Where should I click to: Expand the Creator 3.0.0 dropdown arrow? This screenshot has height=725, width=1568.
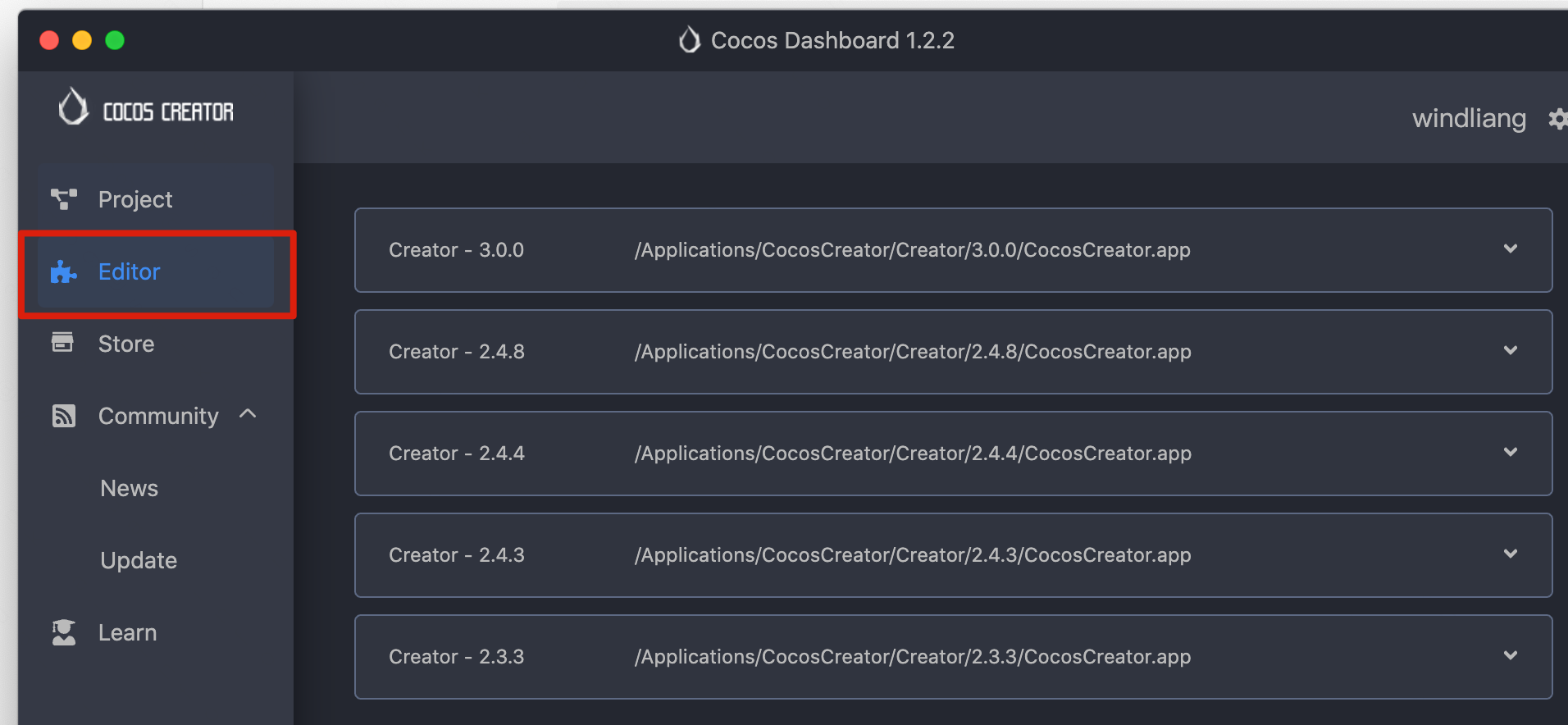click(1511, 249)
